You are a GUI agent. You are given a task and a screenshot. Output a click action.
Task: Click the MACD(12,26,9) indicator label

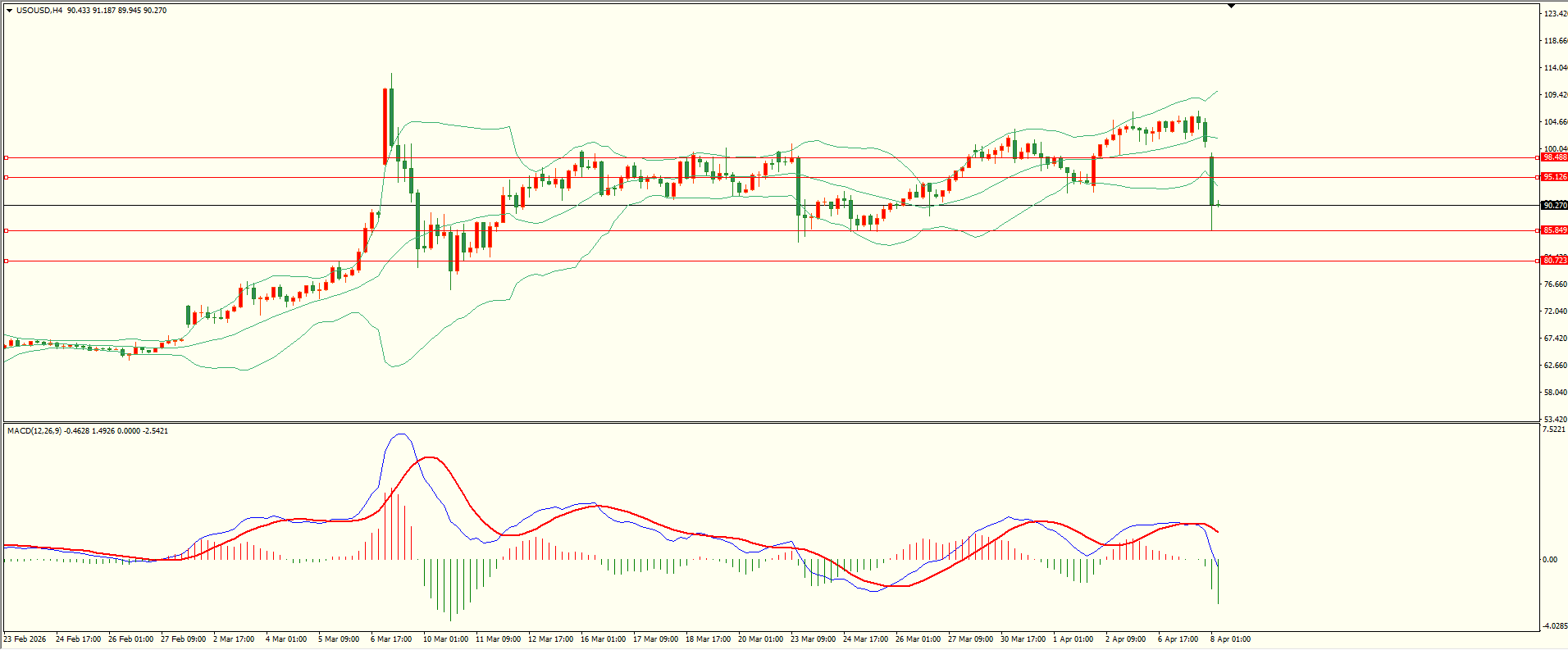tap(34, 431)
